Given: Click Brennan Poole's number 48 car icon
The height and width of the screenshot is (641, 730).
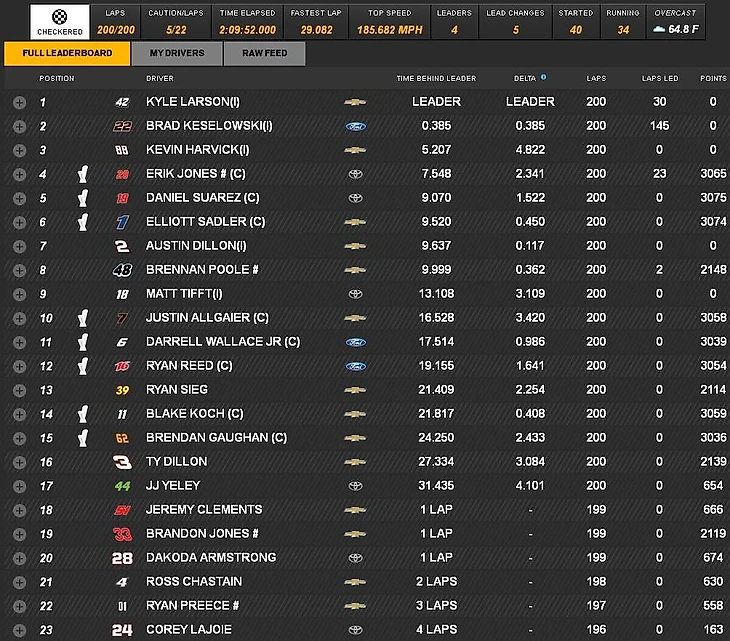Looking at the screenshot, I should pyautogui.click(x=122, y=270).
